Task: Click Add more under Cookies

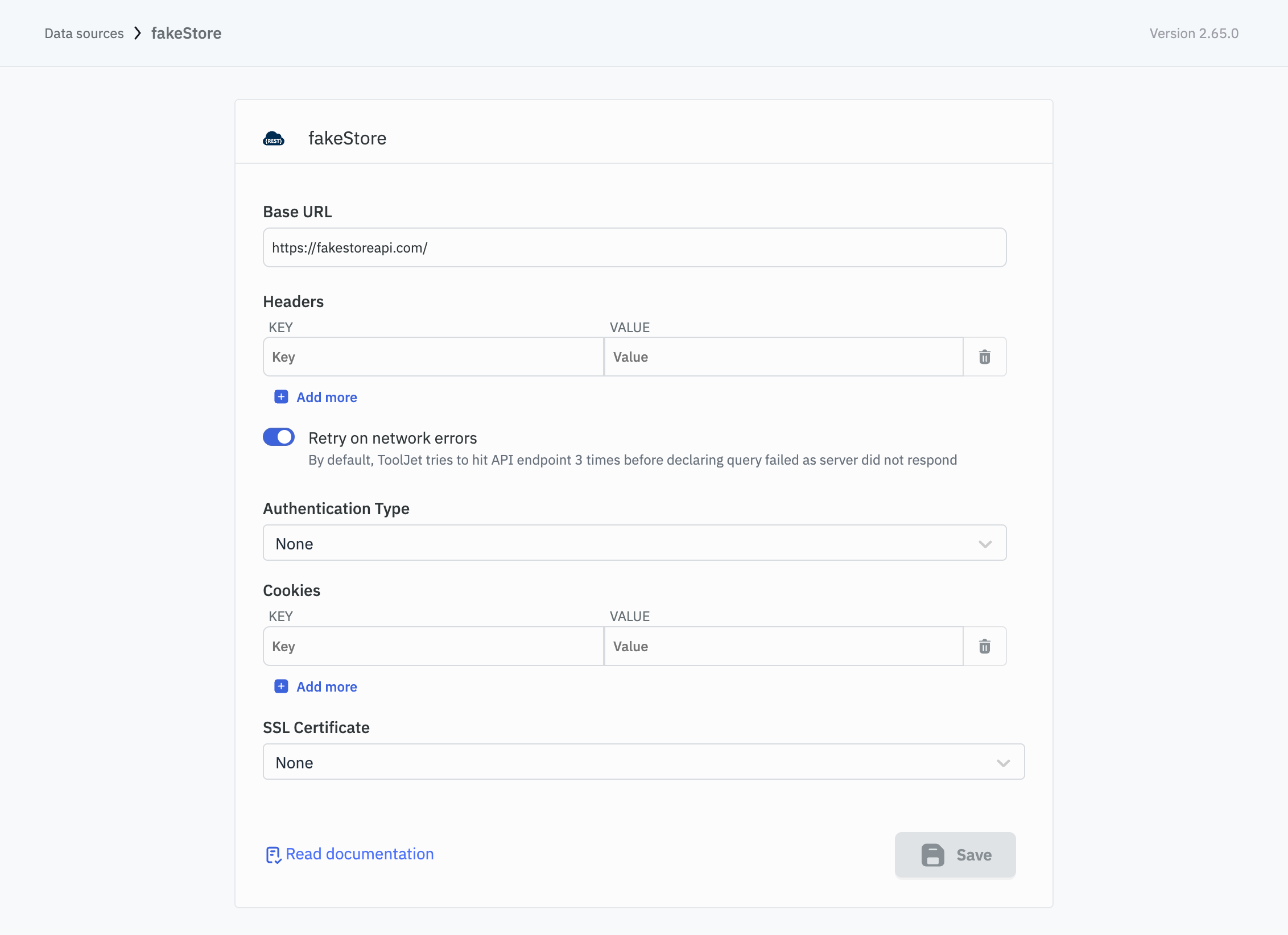Action: (327, 687)
